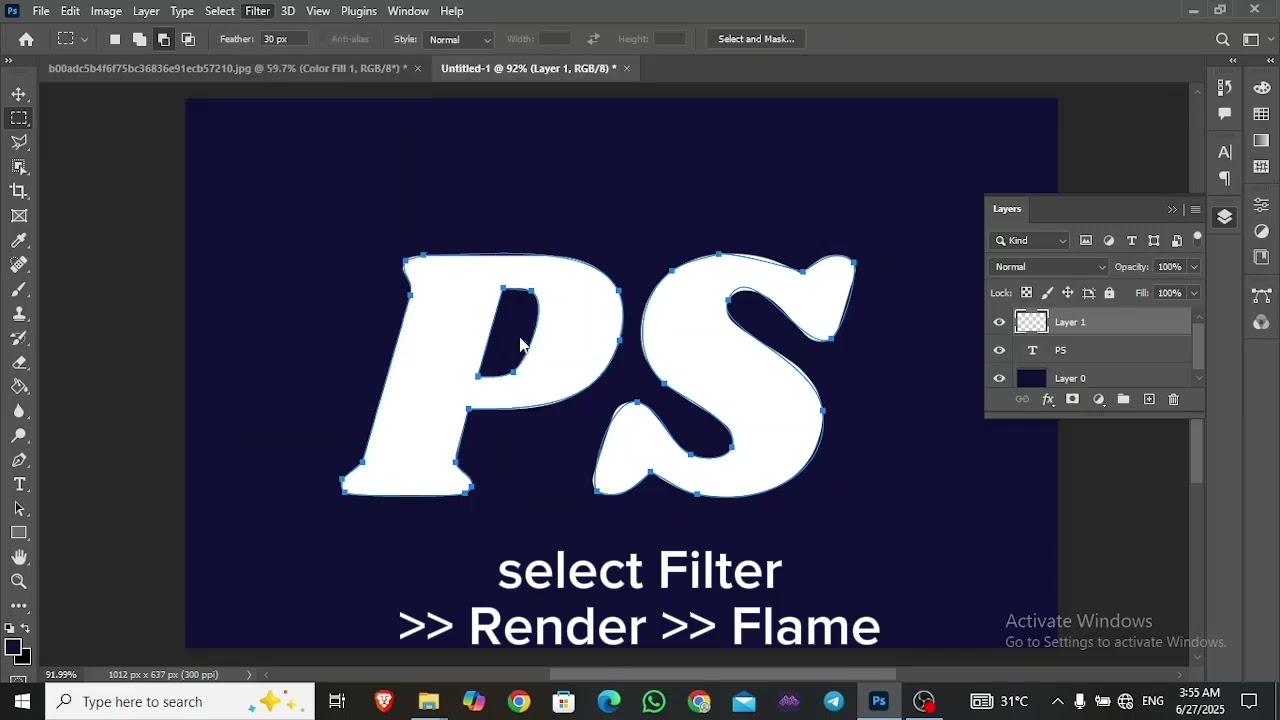Select the PS text layer row
The height and width of the screenshot is (720, 1280).
pyautogui.click(x=1090, y=350)
